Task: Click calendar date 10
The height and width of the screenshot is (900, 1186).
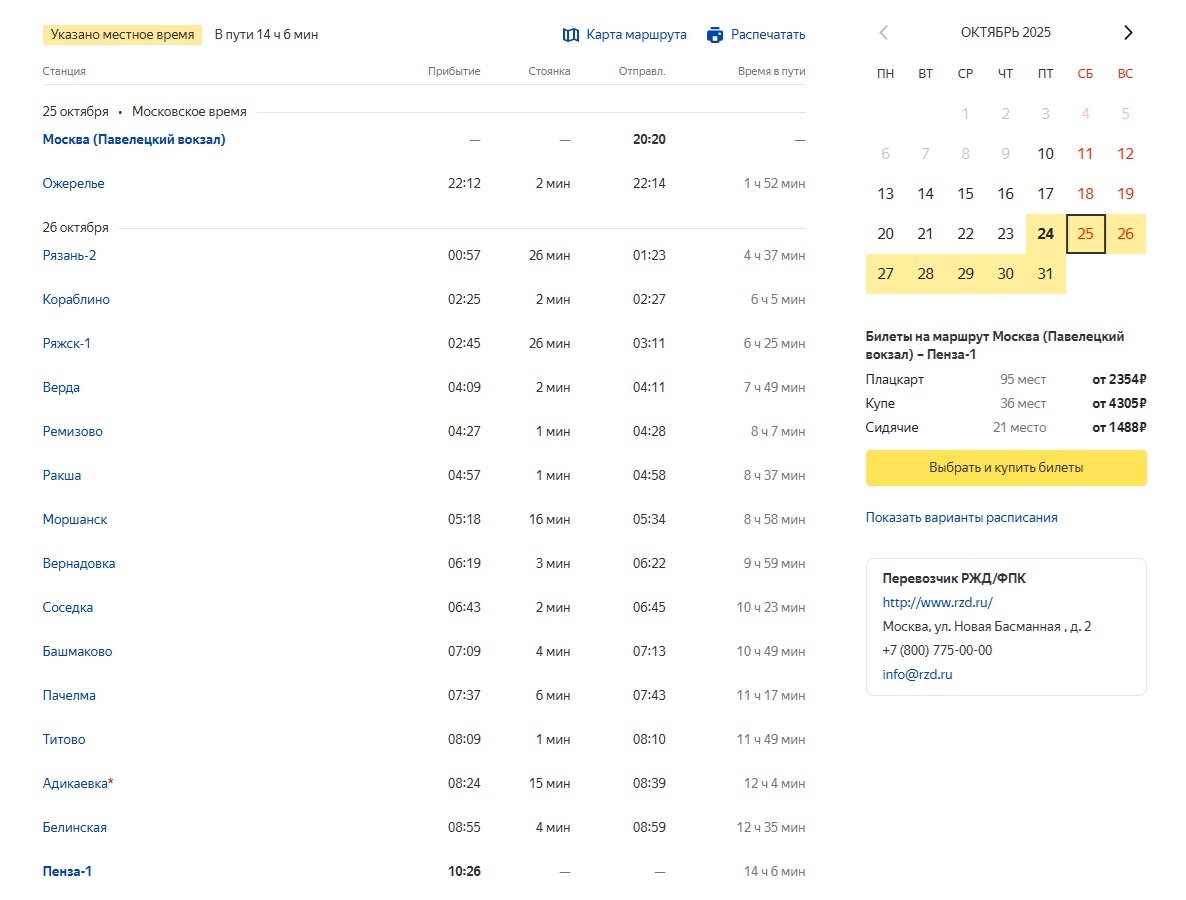Action: (1045, 154)
